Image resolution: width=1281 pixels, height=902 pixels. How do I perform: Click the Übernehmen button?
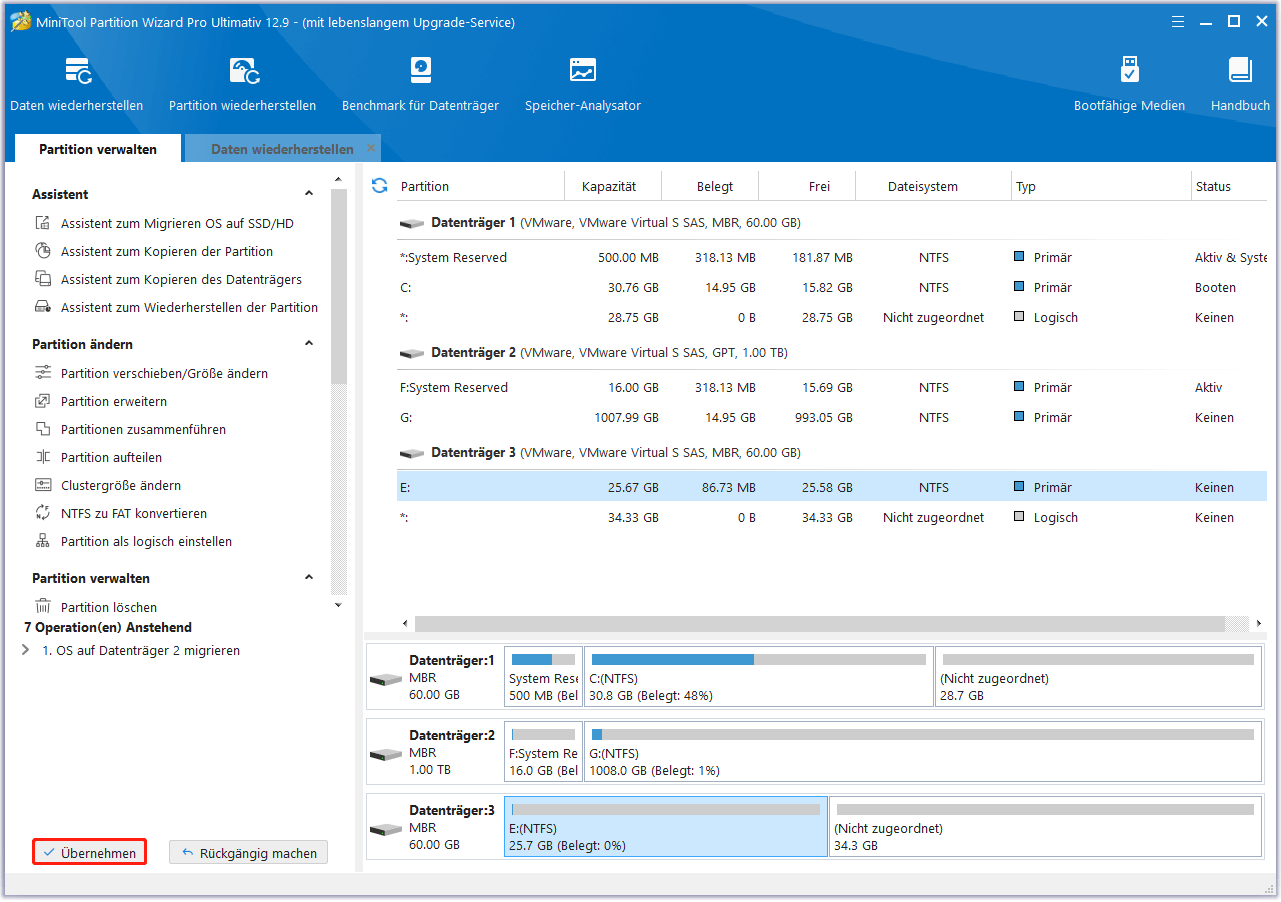coord(90,853)
